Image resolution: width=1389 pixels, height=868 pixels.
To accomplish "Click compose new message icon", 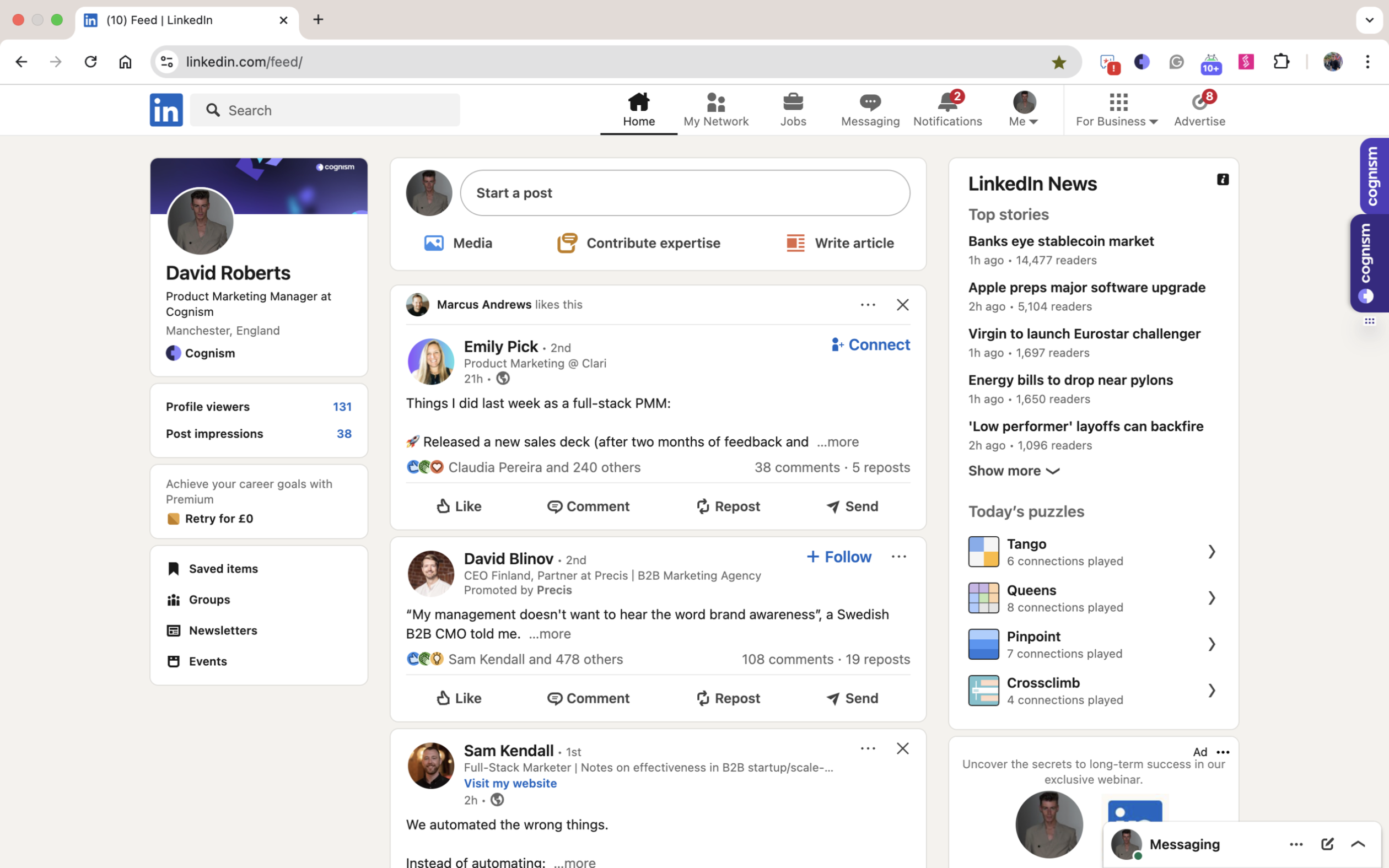I will 1327,844.
